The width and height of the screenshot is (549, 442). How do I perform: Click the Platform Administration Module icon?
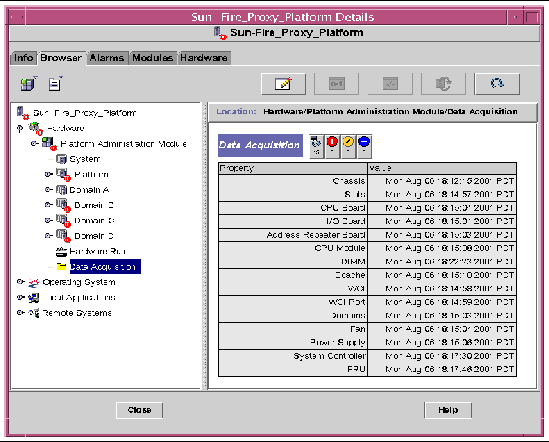[48, 143]
